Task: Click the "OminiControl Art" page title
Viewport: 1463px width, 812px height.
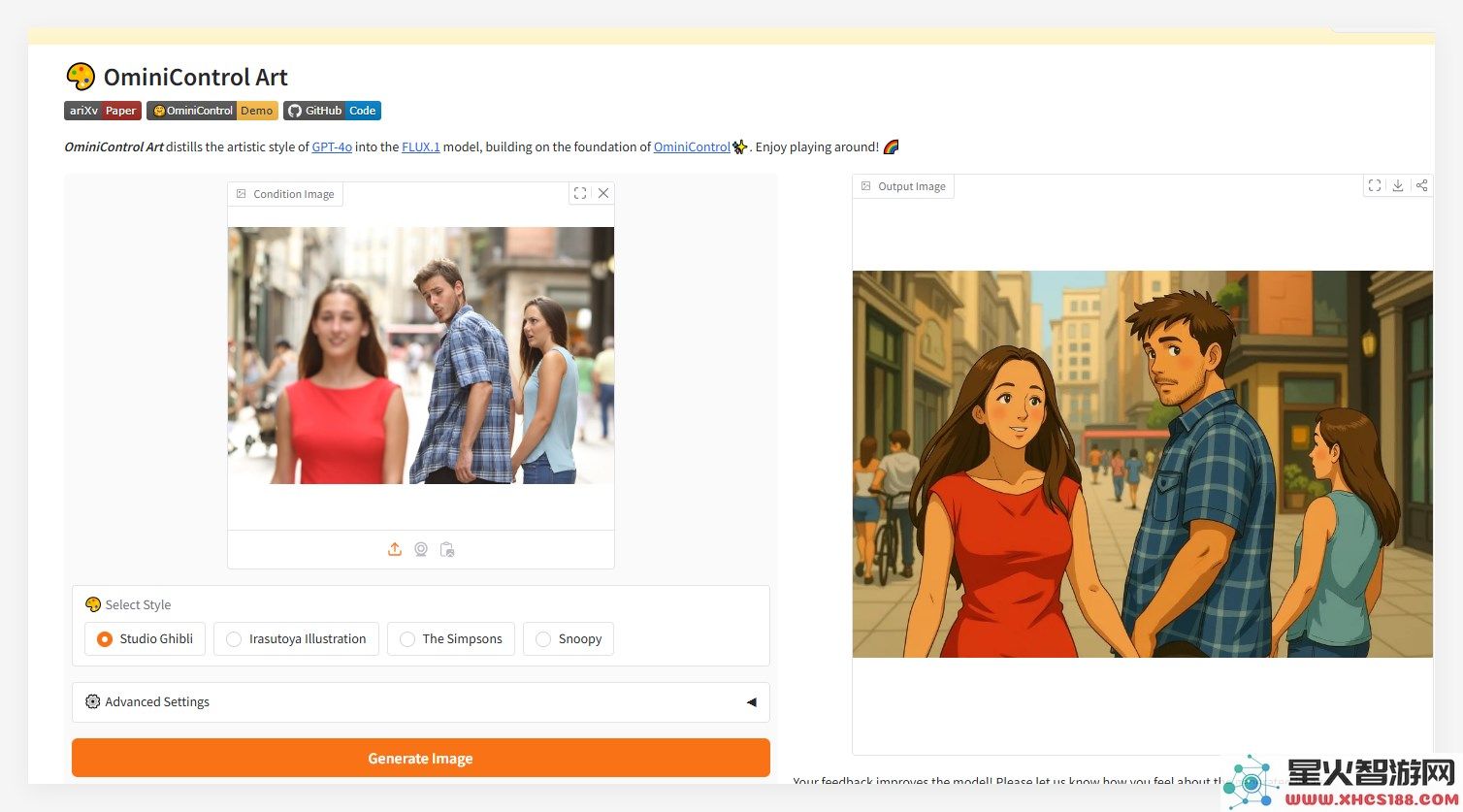Action: [196, 77]
